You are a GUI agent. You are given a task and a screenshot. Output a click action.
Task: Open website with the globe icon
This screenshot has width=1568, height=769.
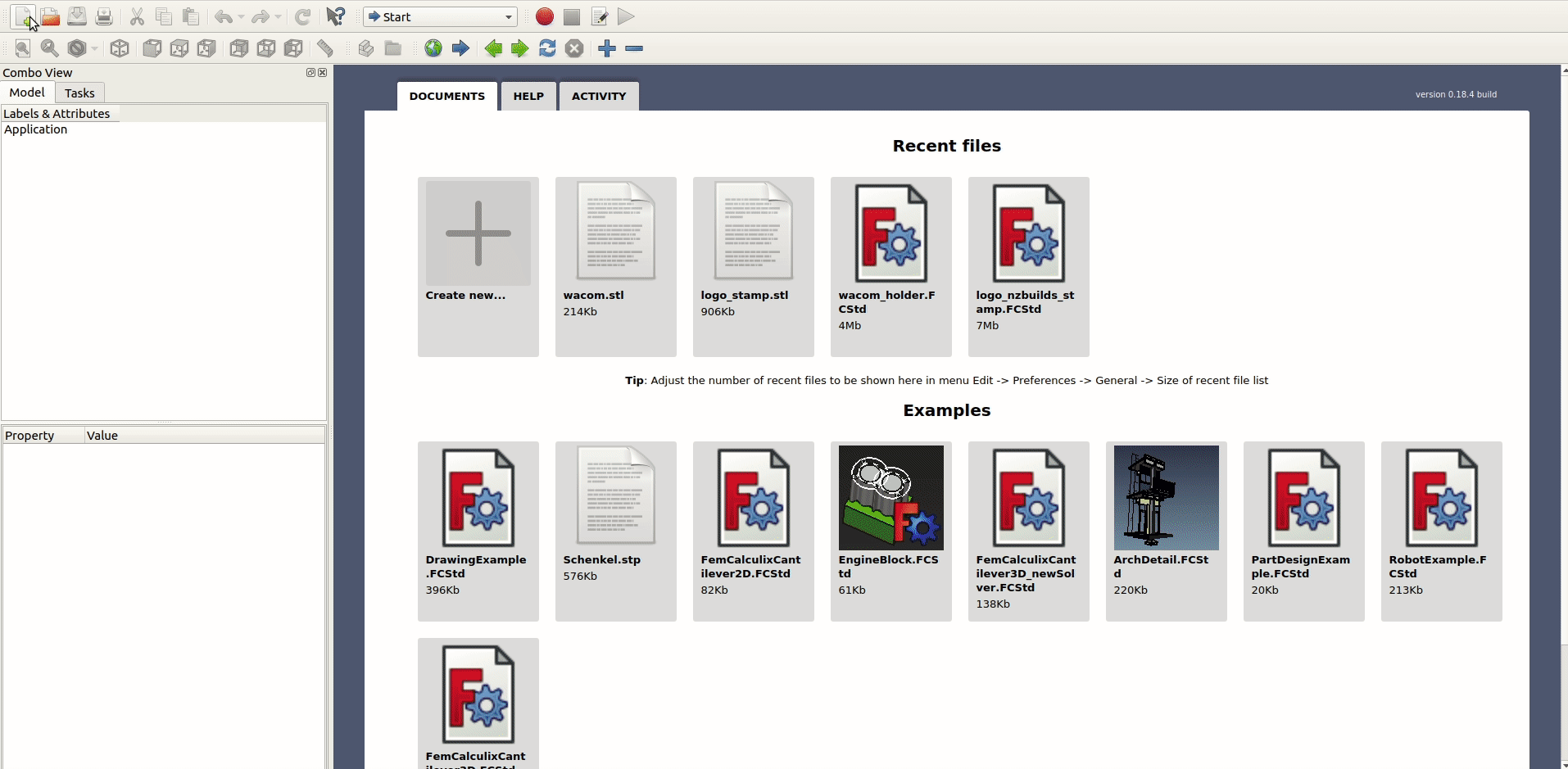tap(433, 48)
